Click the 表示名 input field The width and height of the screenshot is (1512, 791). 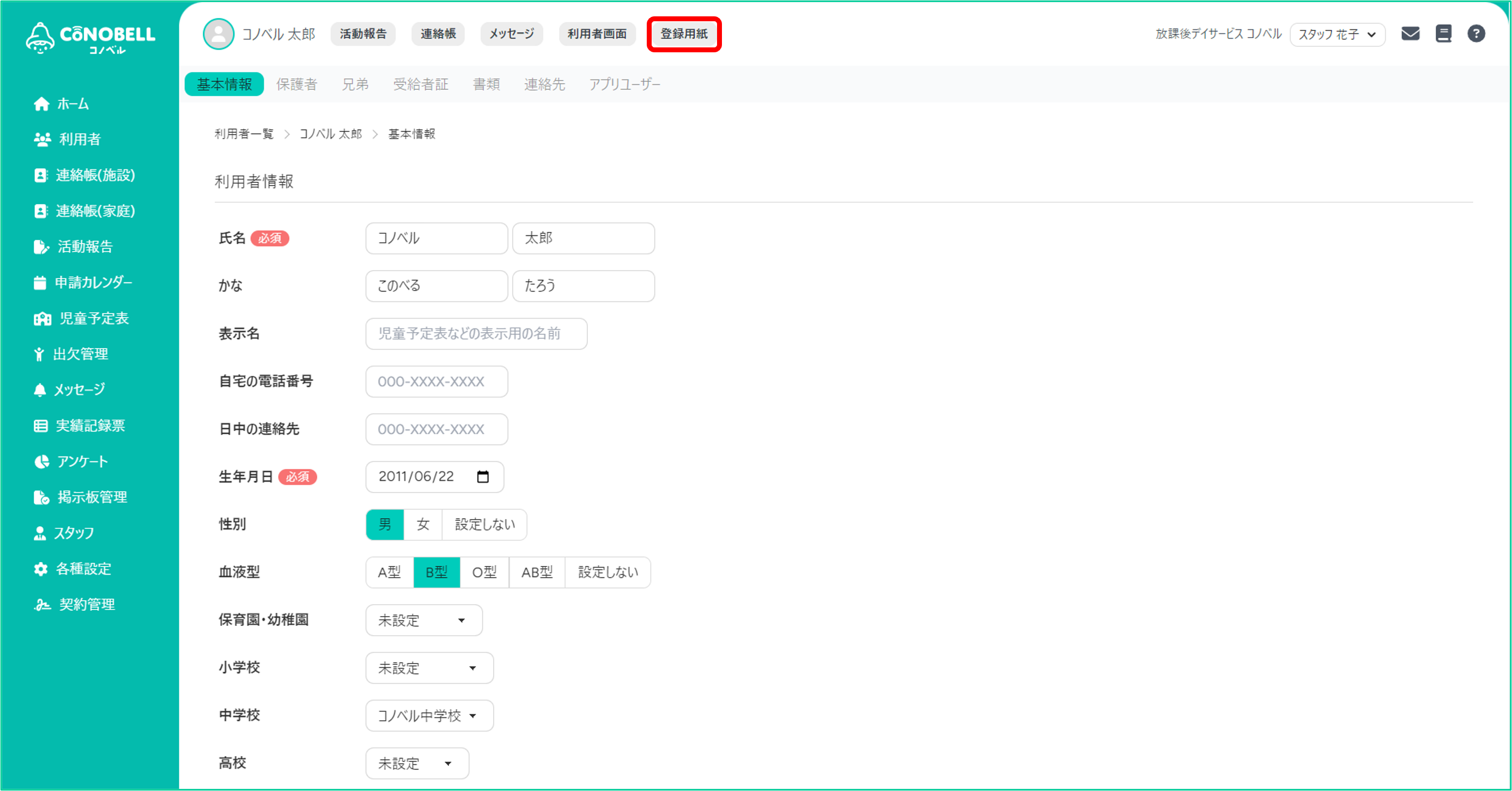pyautogui.click(x=476, y=334)
